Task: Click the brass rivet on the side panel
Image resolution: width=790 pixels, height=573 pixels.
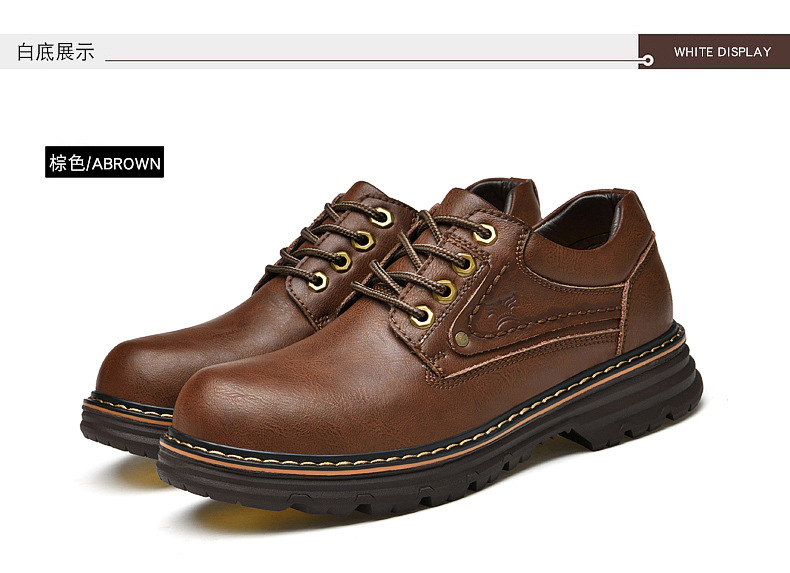Action: (x=462, y=339)
